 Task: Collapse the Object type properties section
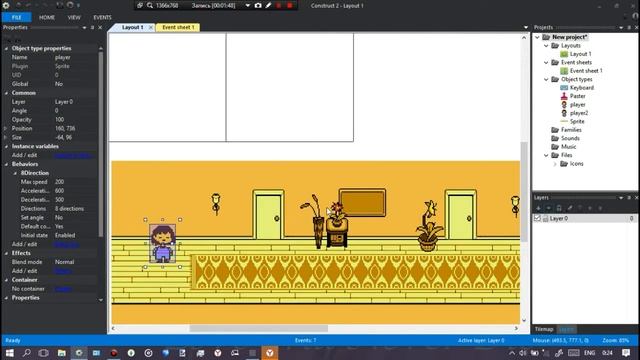tap(6, 49)
